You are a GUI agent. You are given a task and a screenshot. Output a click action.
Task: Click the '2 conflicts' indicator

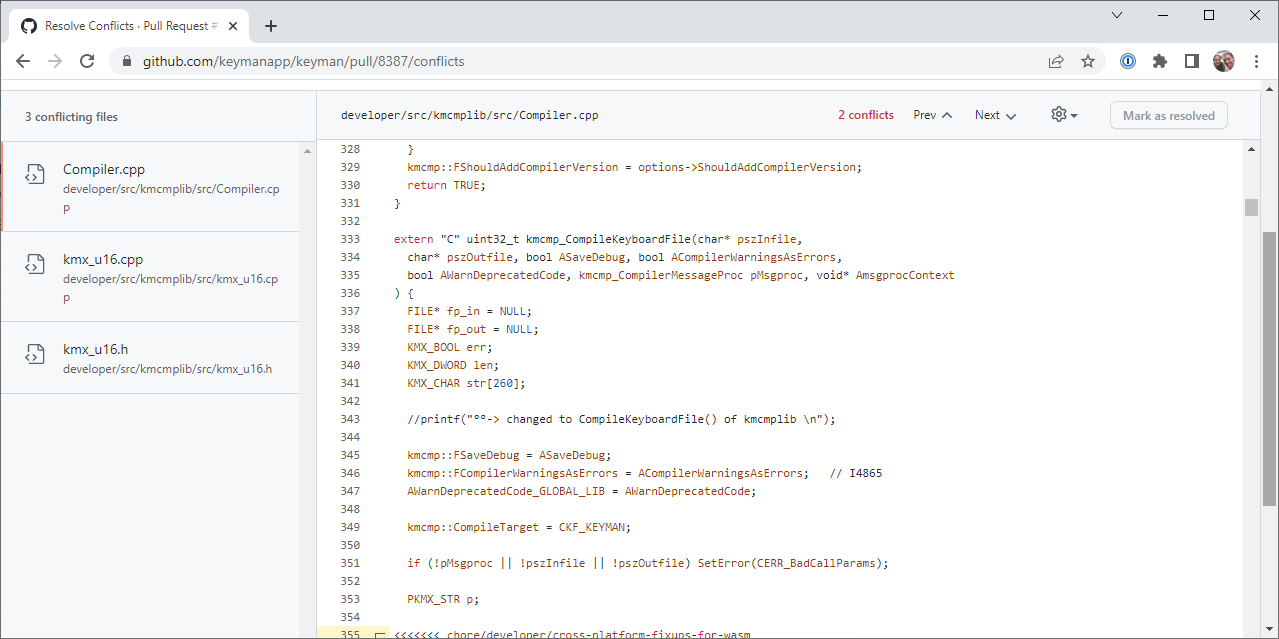tap(866, 115)
